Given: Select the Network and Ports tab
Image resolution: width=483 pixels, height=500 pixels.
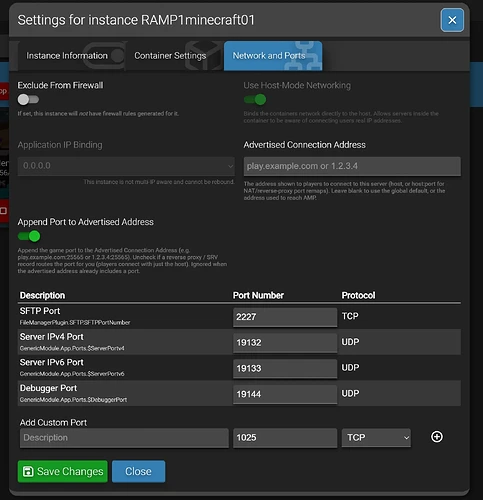Looking at the screenshot, I should tap(273, 56).
